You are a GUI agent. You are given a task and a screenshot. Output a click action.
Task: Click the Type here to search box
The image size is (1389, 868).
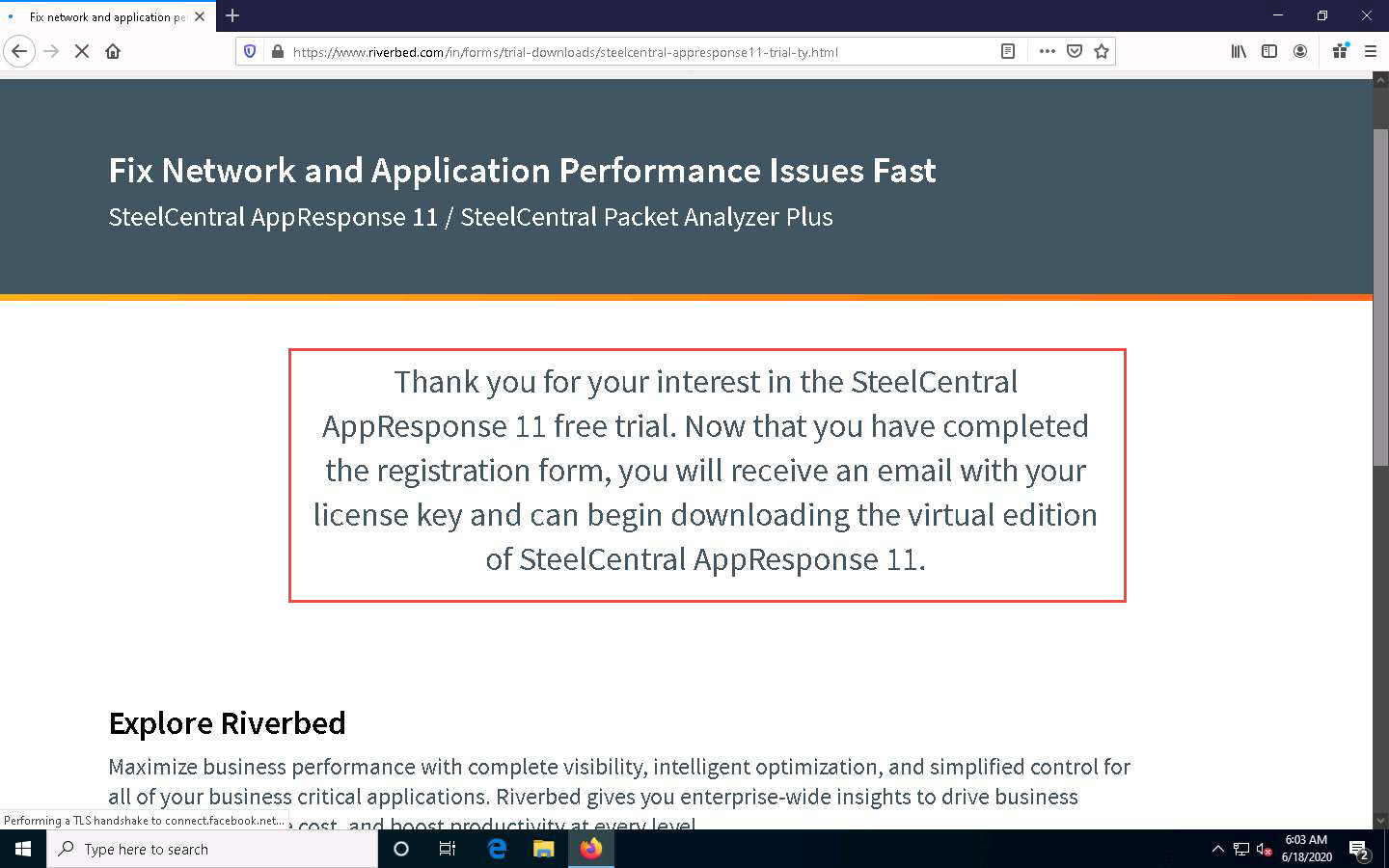tap(212, 849)
